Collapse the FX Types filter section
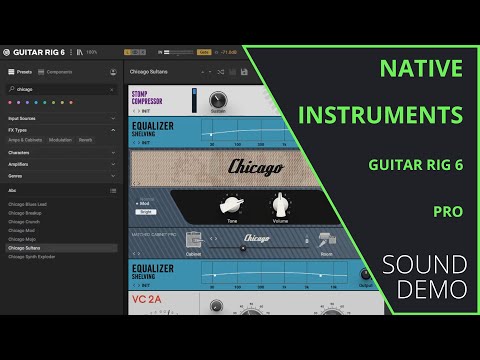 pos(62,130)
